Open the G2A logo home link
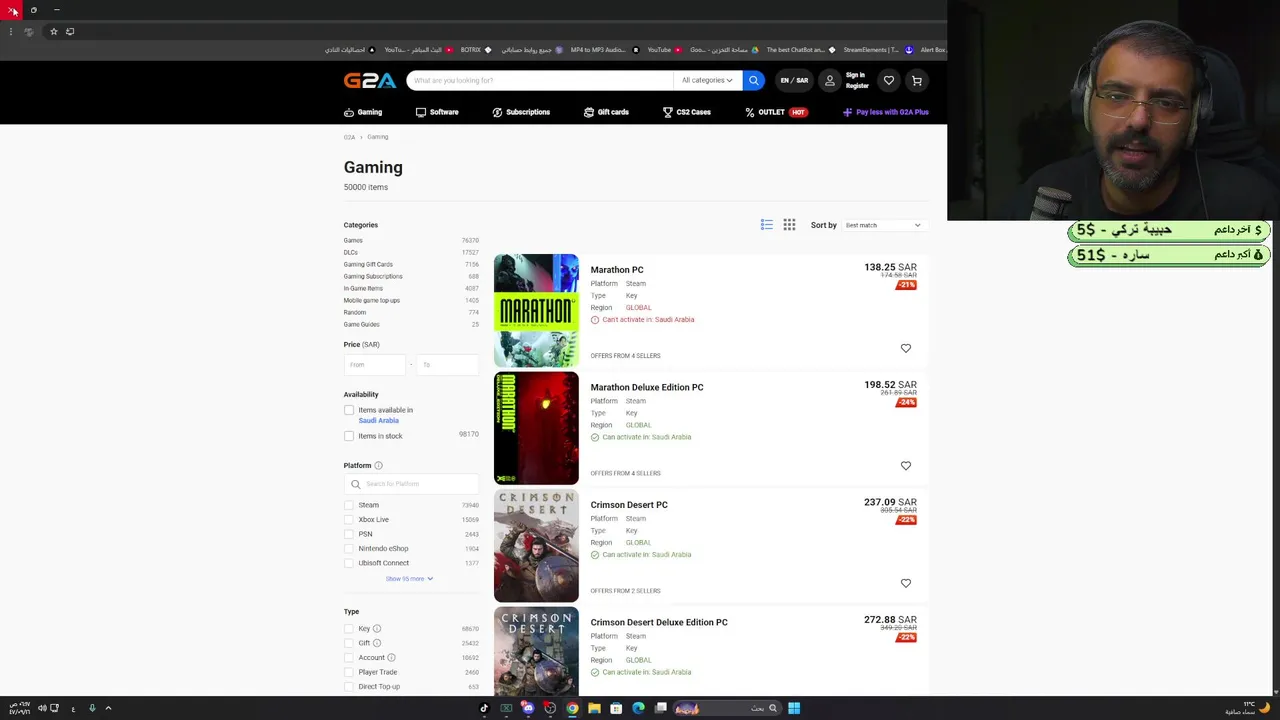The width and height of the screenshot is (1280, 720). tap(370, 81)
